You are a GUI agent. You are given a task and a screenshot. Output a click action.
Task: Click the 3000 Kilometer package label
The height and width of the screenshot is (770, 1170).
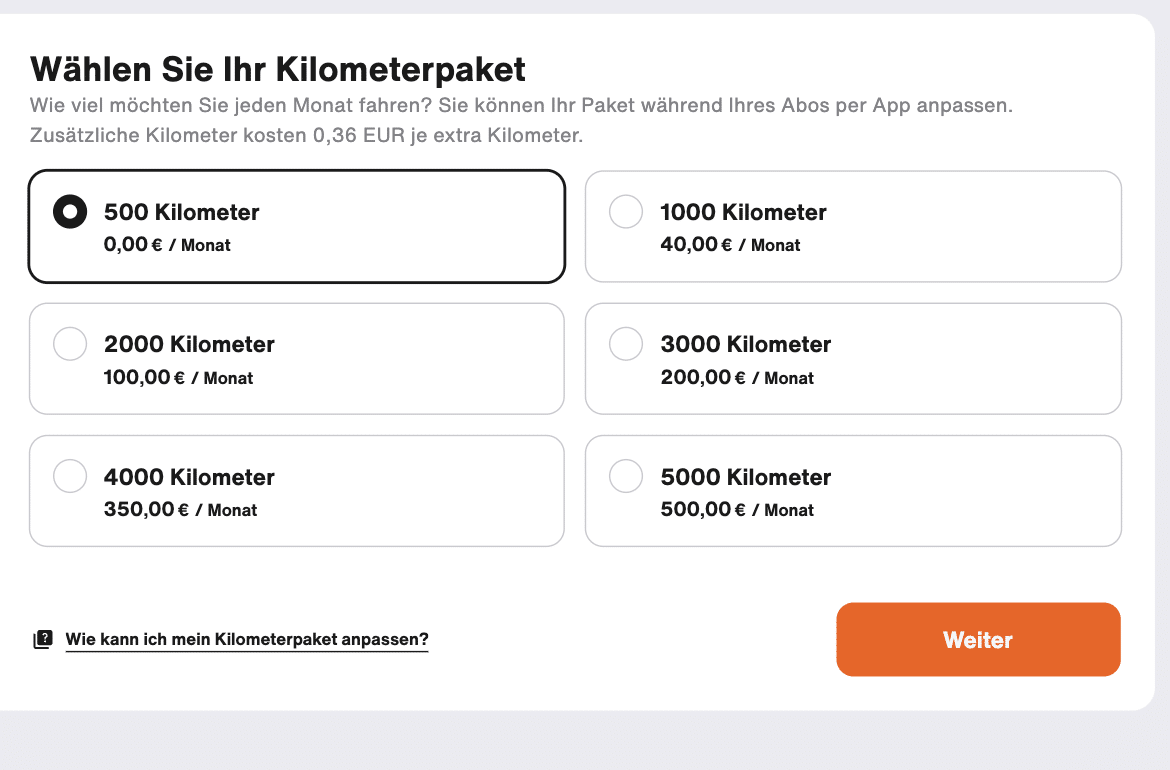(x=745, y=344)
